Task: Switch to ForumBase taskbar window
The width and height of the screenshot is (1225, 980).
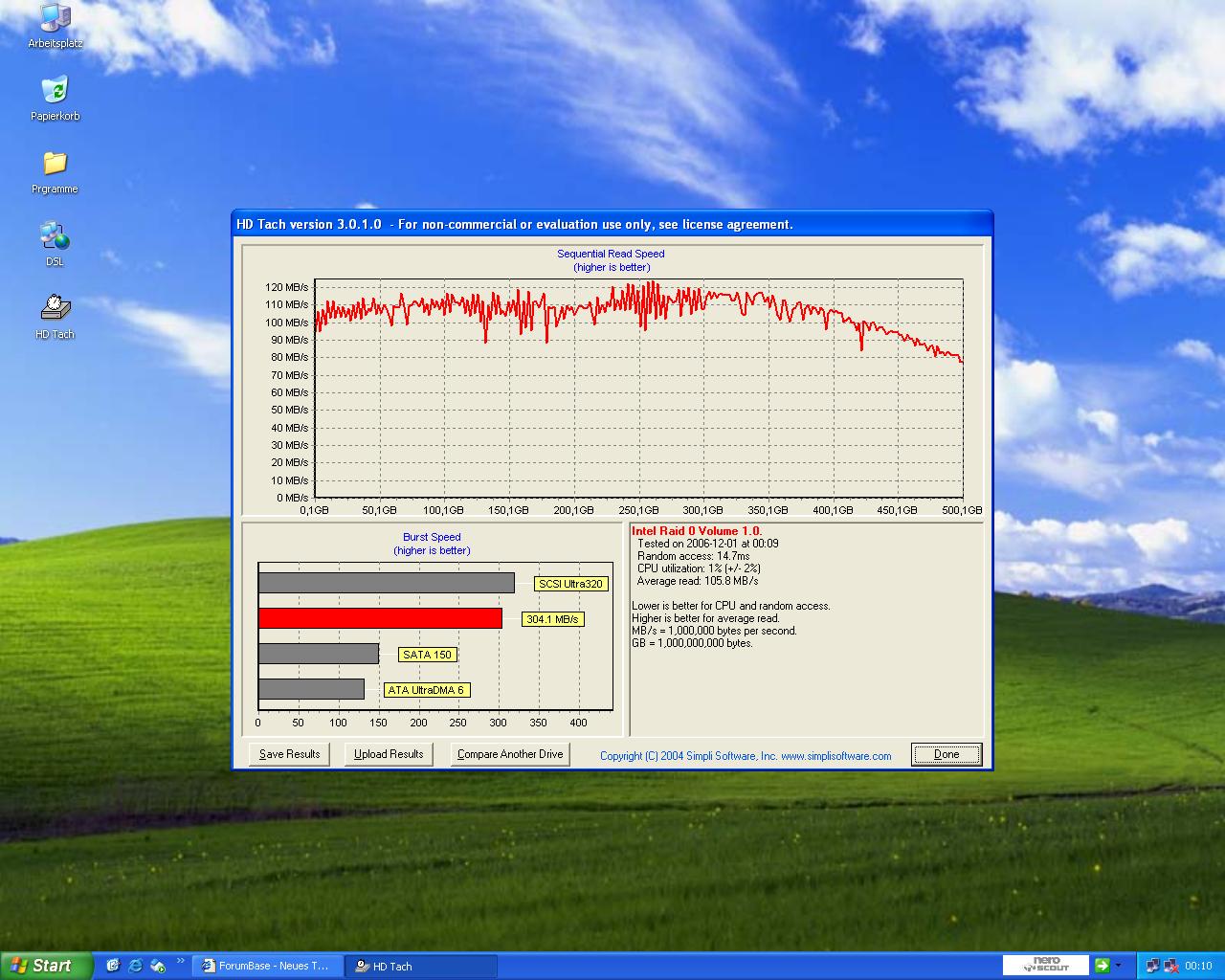Action: coord(266,966)
